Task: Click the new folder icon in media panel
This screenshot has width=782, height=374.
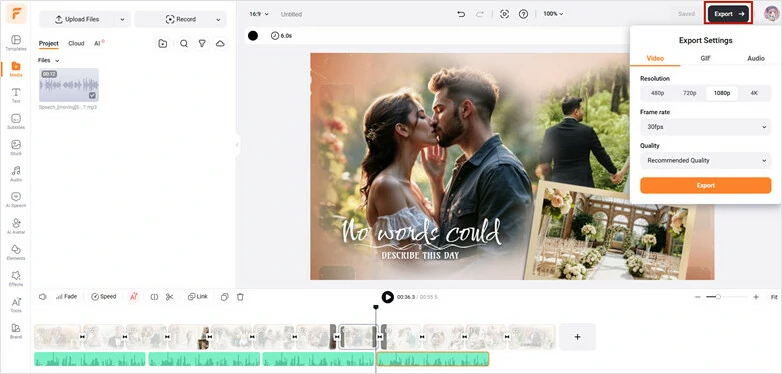Action: [x=163, y=43]
